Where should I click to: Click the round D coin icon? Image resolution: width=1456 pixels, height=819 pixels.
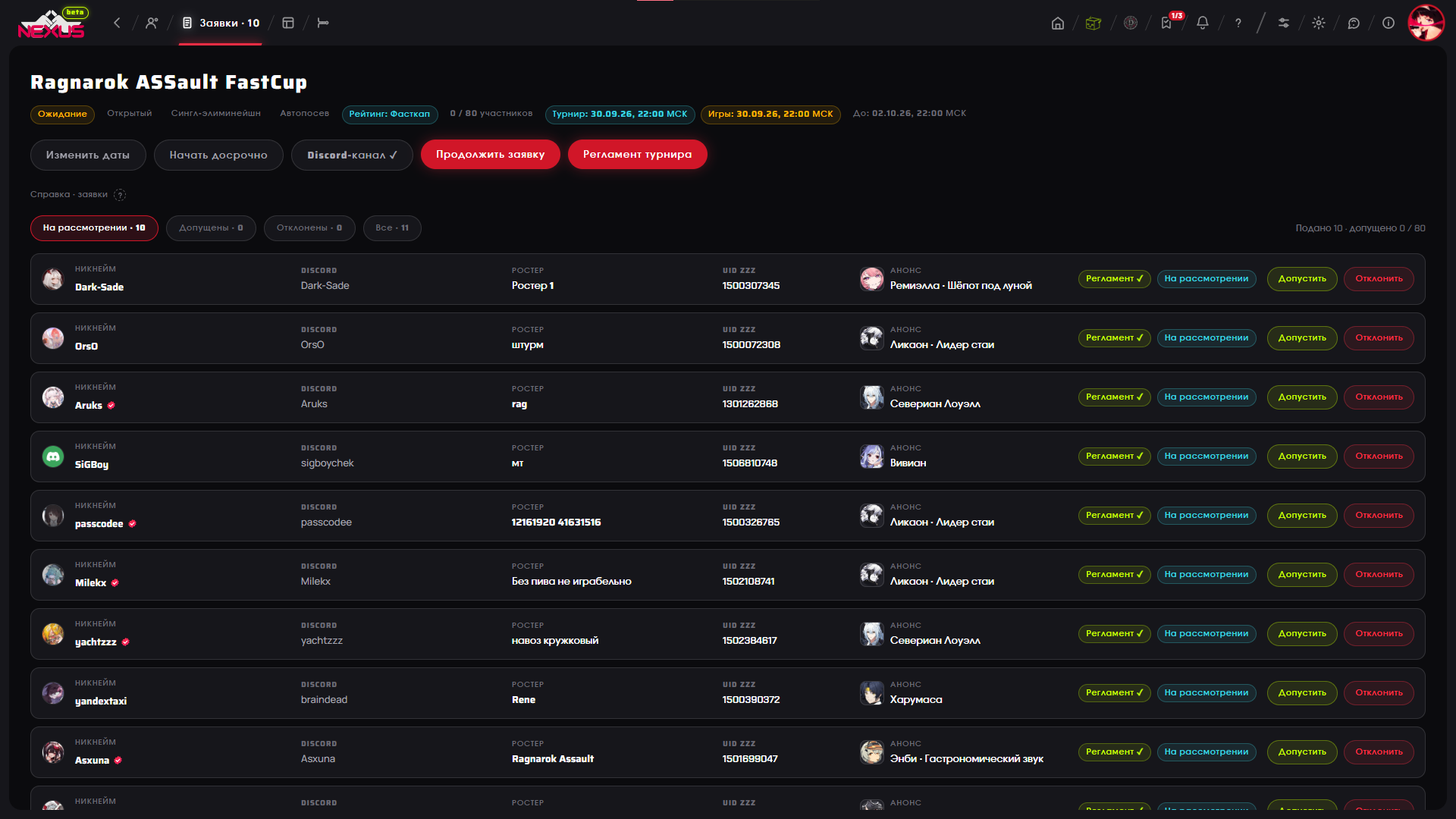click(x=1130, y=23)
